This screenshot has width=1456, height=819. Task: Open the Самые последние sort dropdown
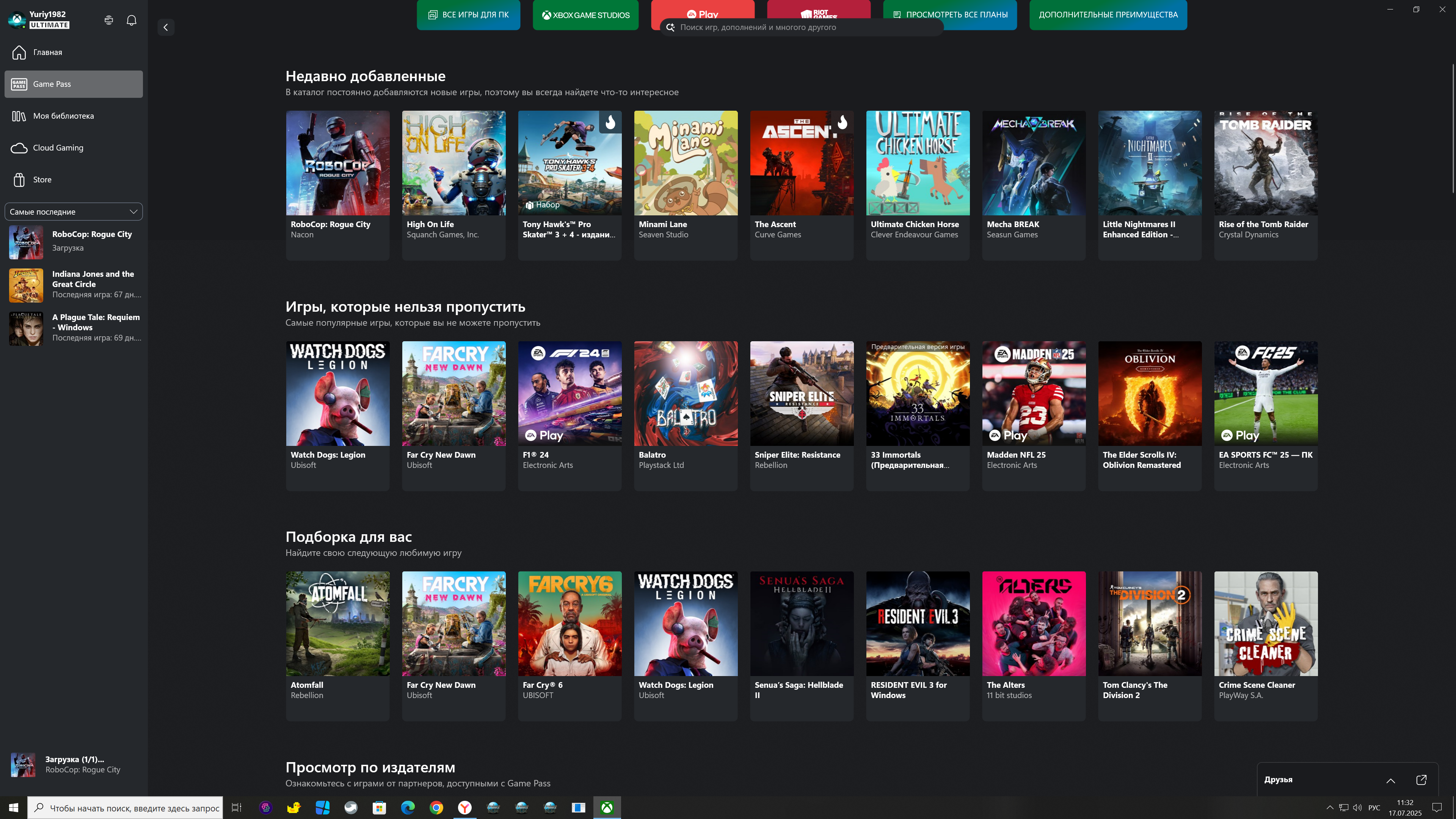74,212
